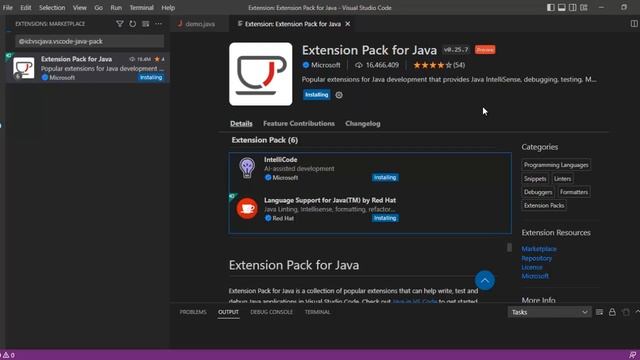Toggle the primary side bar layout icon

[551, 7]
